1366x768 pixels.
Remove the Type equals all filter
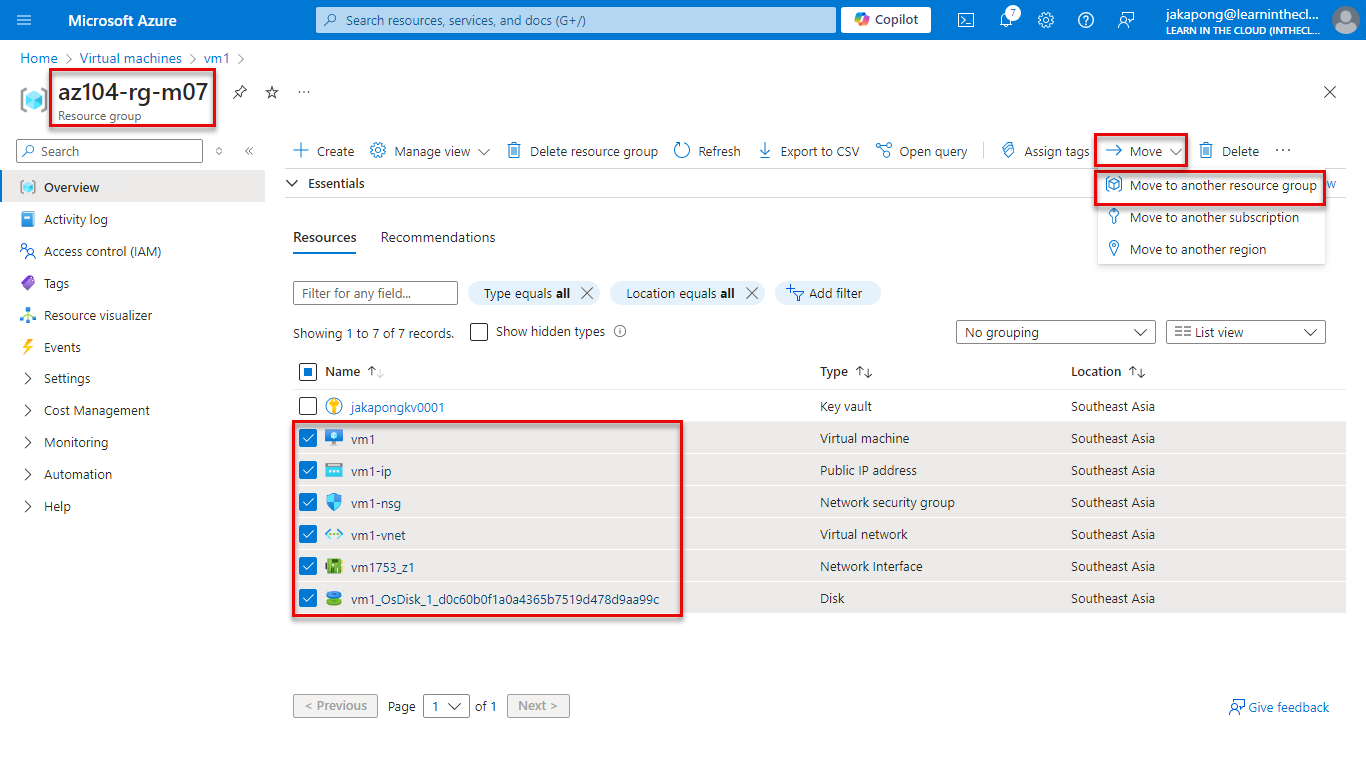pos(588,293)
